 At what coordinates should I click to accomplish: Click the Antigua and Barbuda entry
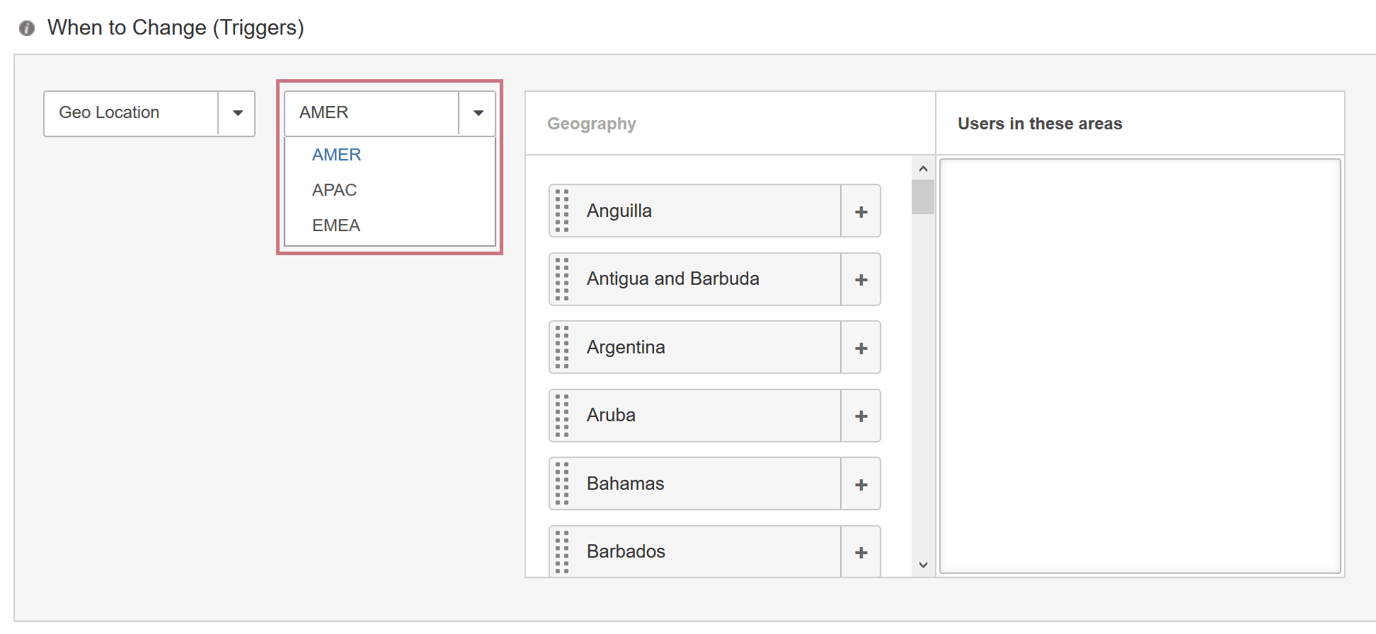coord(700,279)
